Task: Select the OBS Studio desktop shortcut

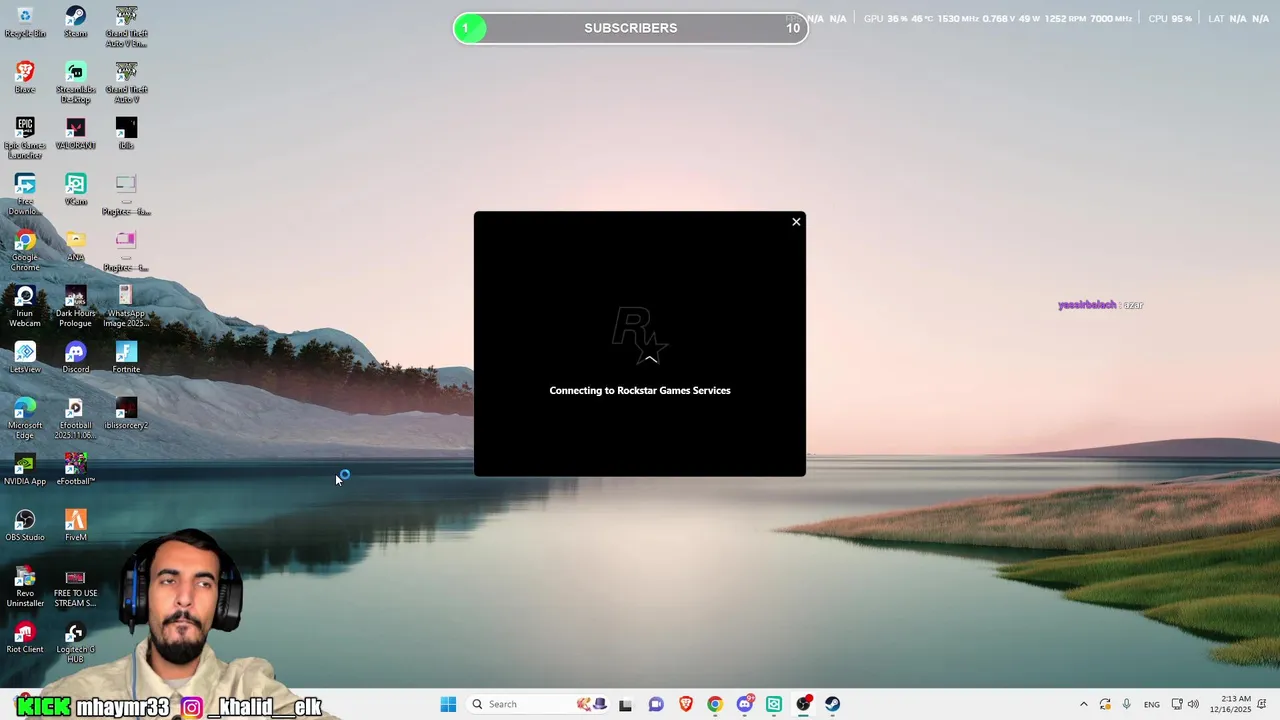Action: click(25, 527)
